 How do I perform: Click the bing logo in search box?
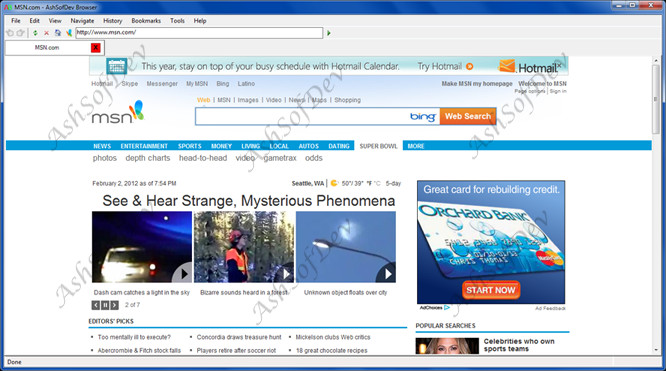pyautogui.click(x=423, y=116)
